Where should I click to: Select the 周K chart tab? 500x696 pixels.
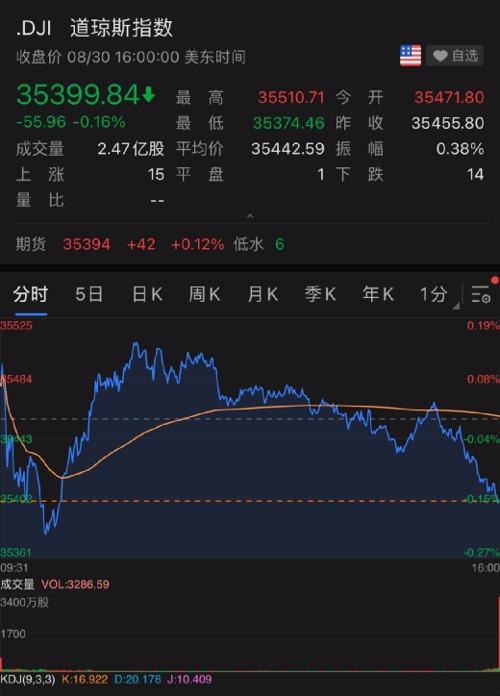tap(204, 294)
